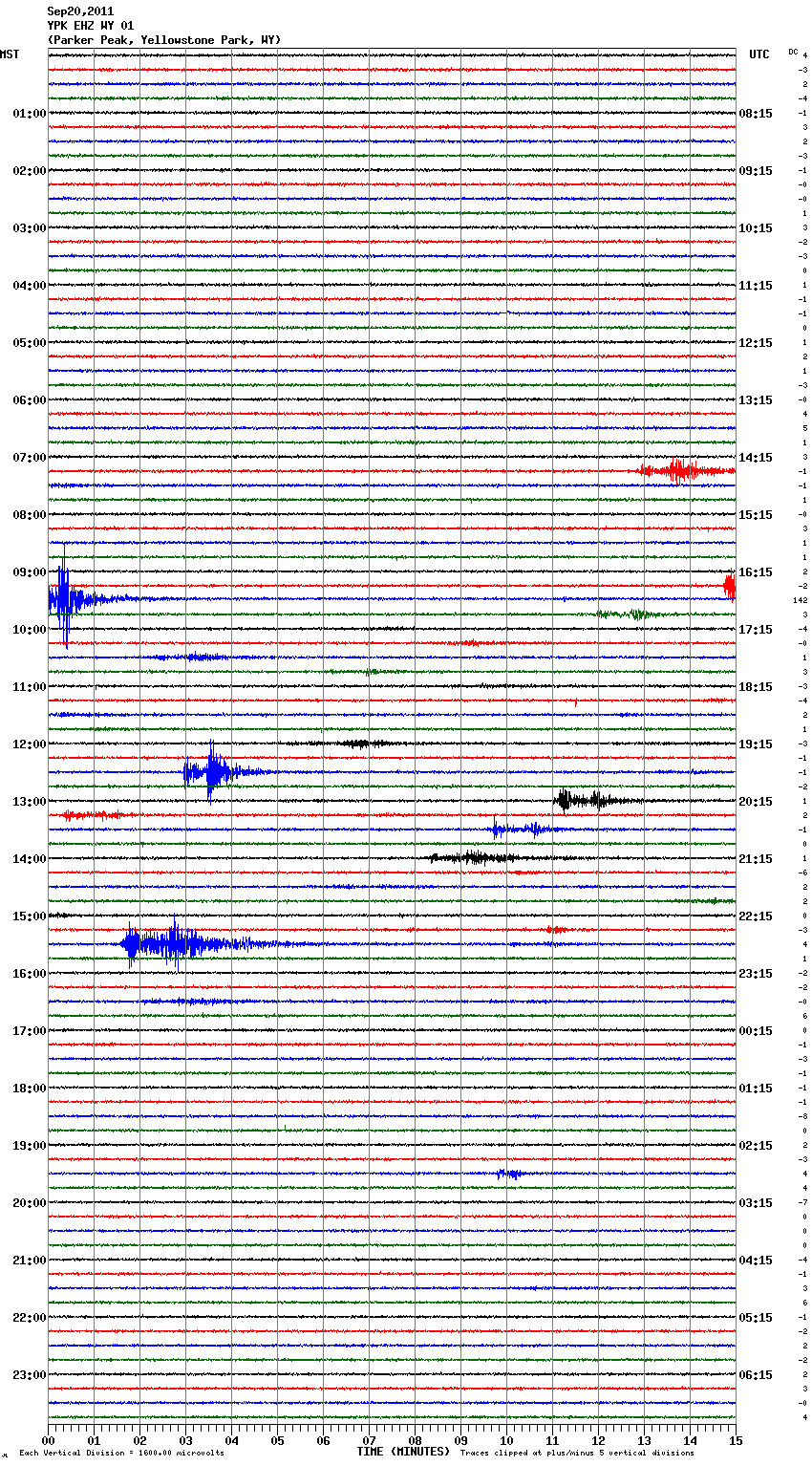The image size is (812, 1466).
Task: Click the 10:15 UTC time label
Action: pyautogui.click(x=756, y=228)
